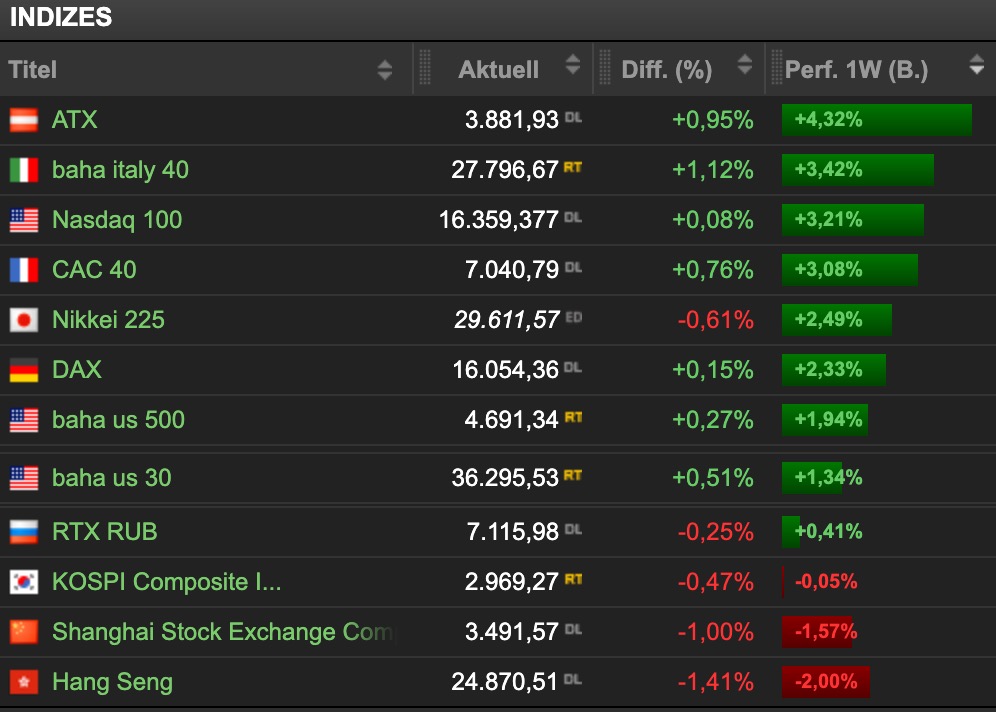
Task: Click the Diff value -1,41%
Action: point(715,682)
